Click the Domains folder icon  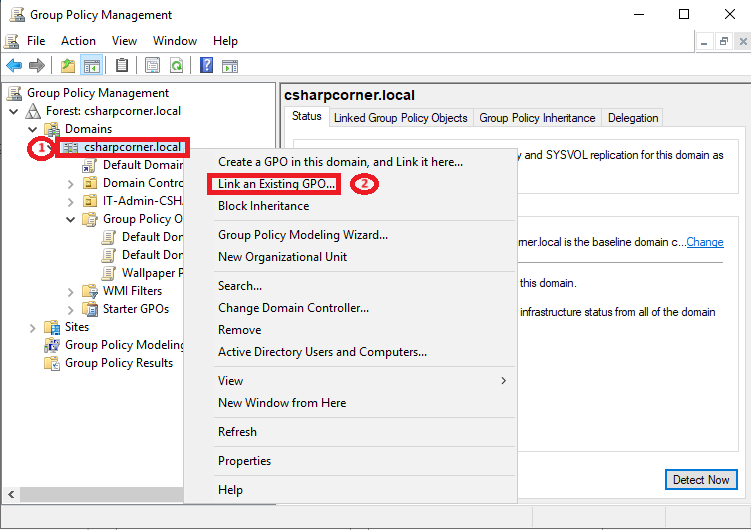[52, 129]
